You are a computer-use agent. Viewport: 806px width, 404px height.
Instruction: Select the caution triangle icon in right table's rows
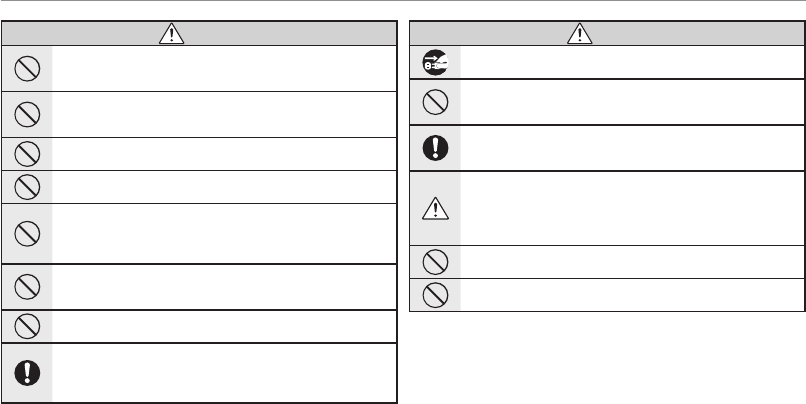[435, 207]
